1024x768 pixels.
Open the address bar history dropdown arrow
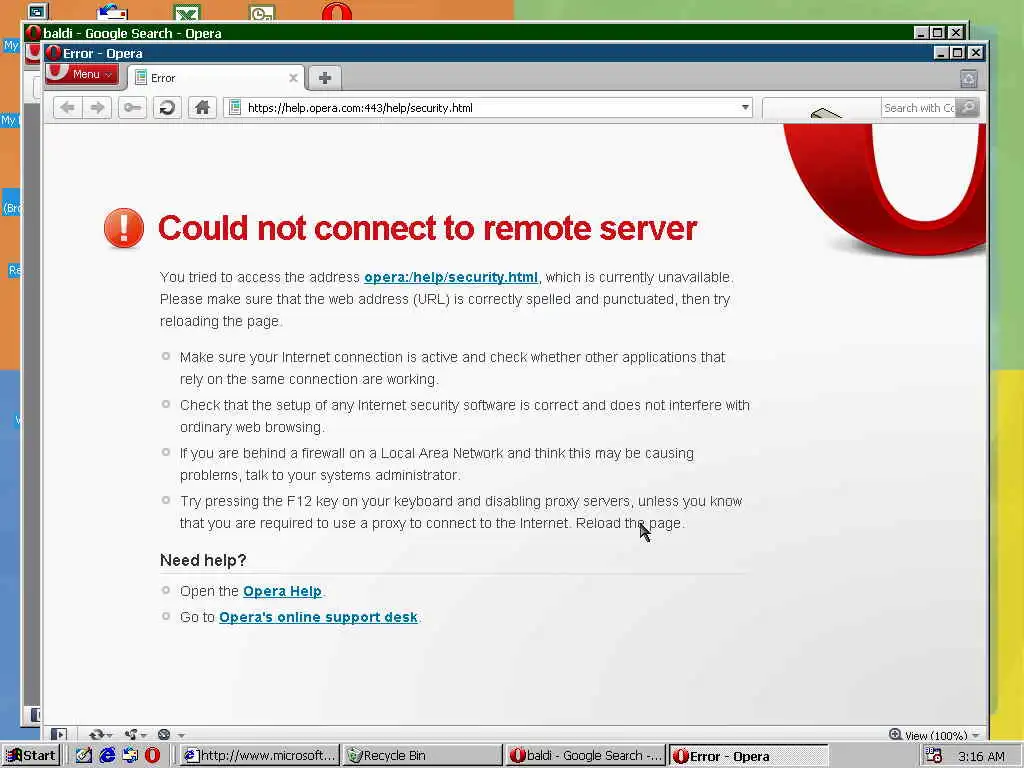[744, 108]
